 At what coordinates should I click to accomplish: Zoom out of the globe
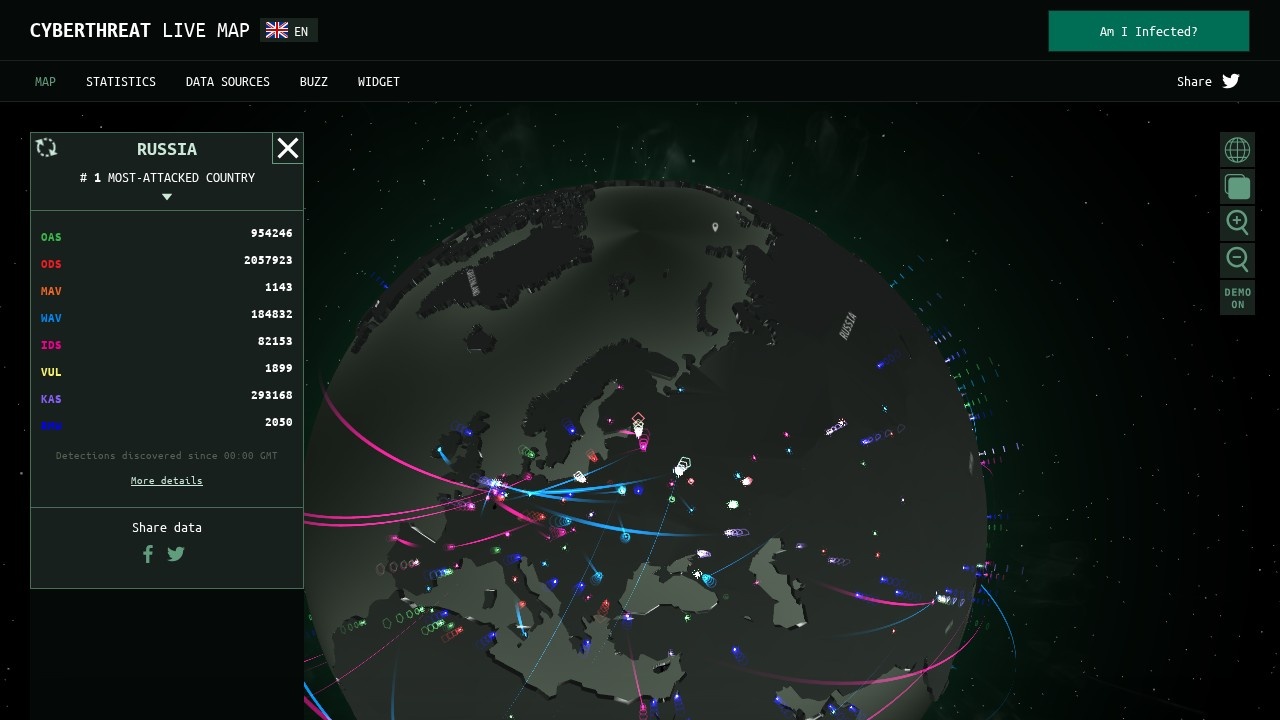point(1237,260)
